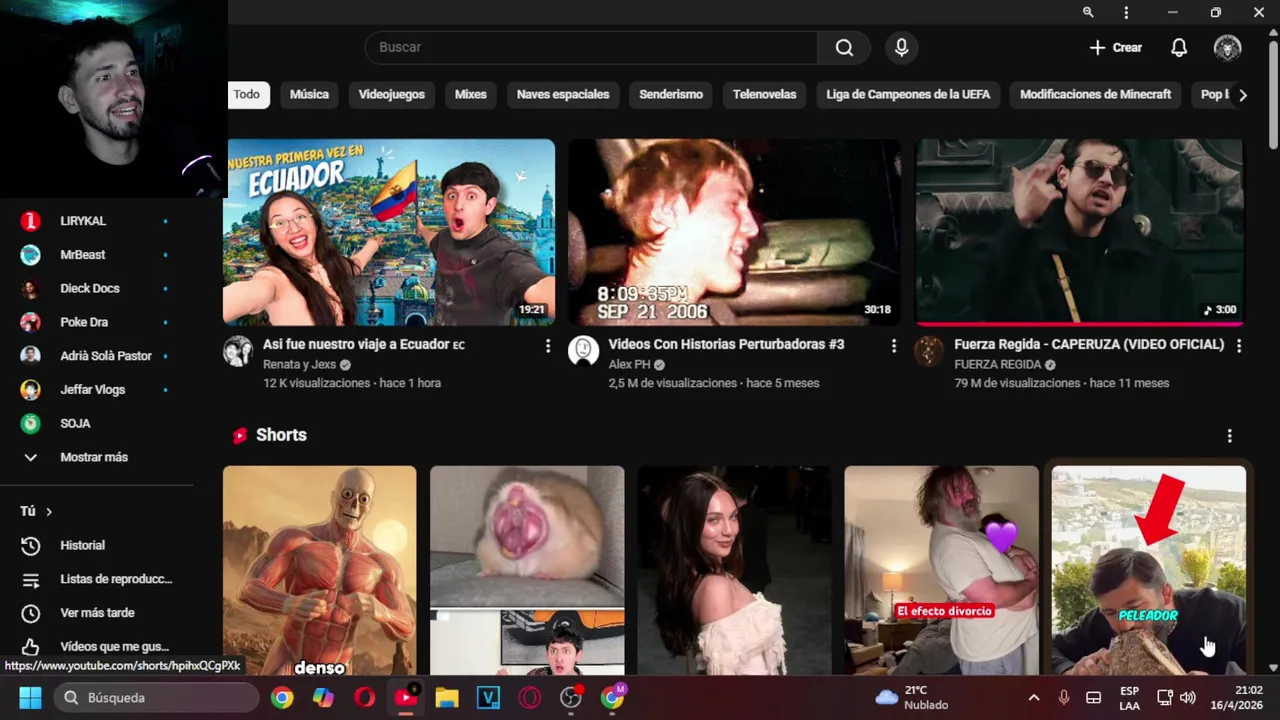The width and height of the screenshot is (1280, 720).
Task: Expand subscriptions with Mostrar más
Action: [x=95, y=457]
